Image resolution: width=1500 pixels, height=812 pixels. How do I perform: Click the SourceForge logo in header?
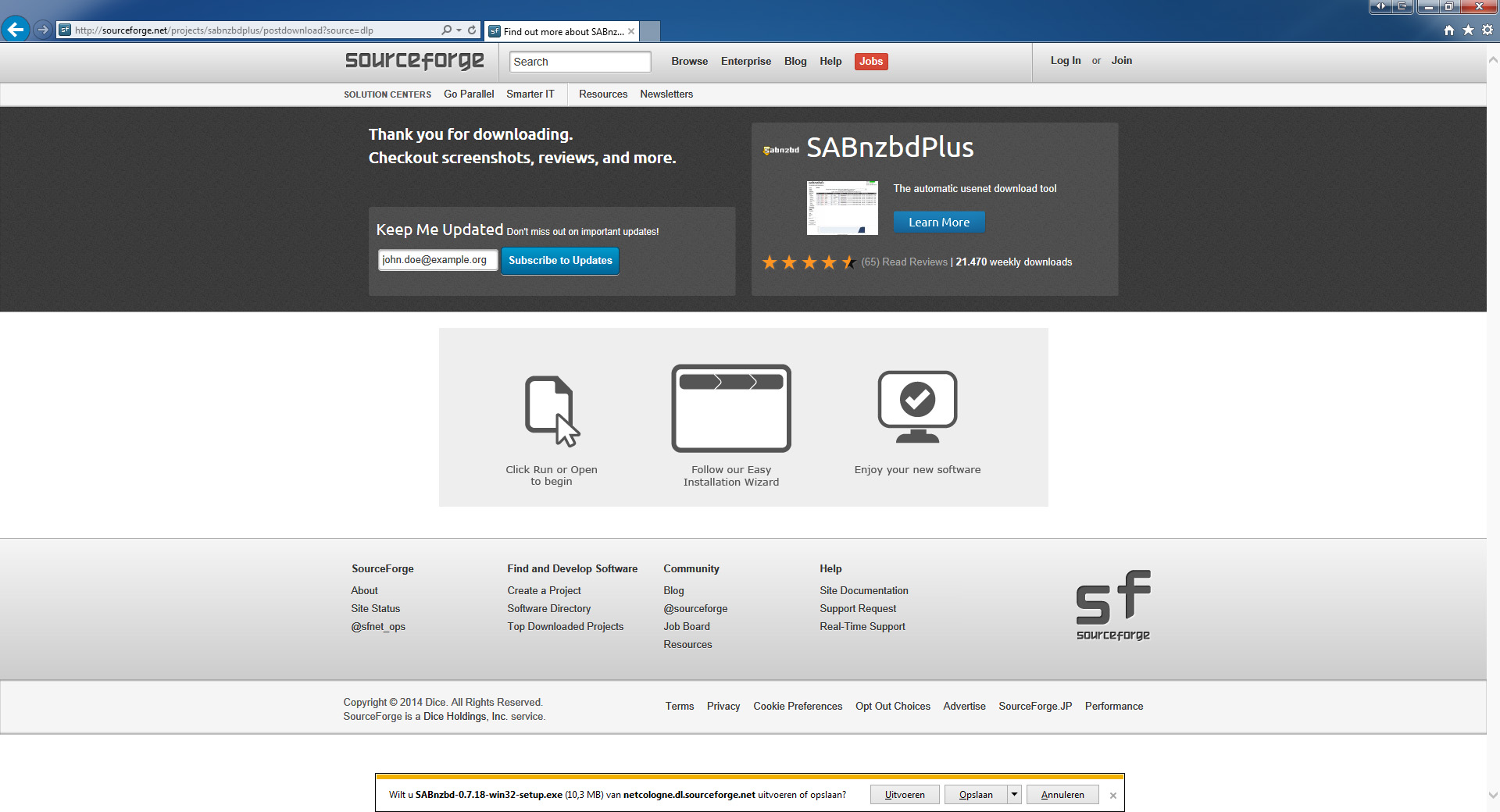pyautogui.click(x=414, y=60)
